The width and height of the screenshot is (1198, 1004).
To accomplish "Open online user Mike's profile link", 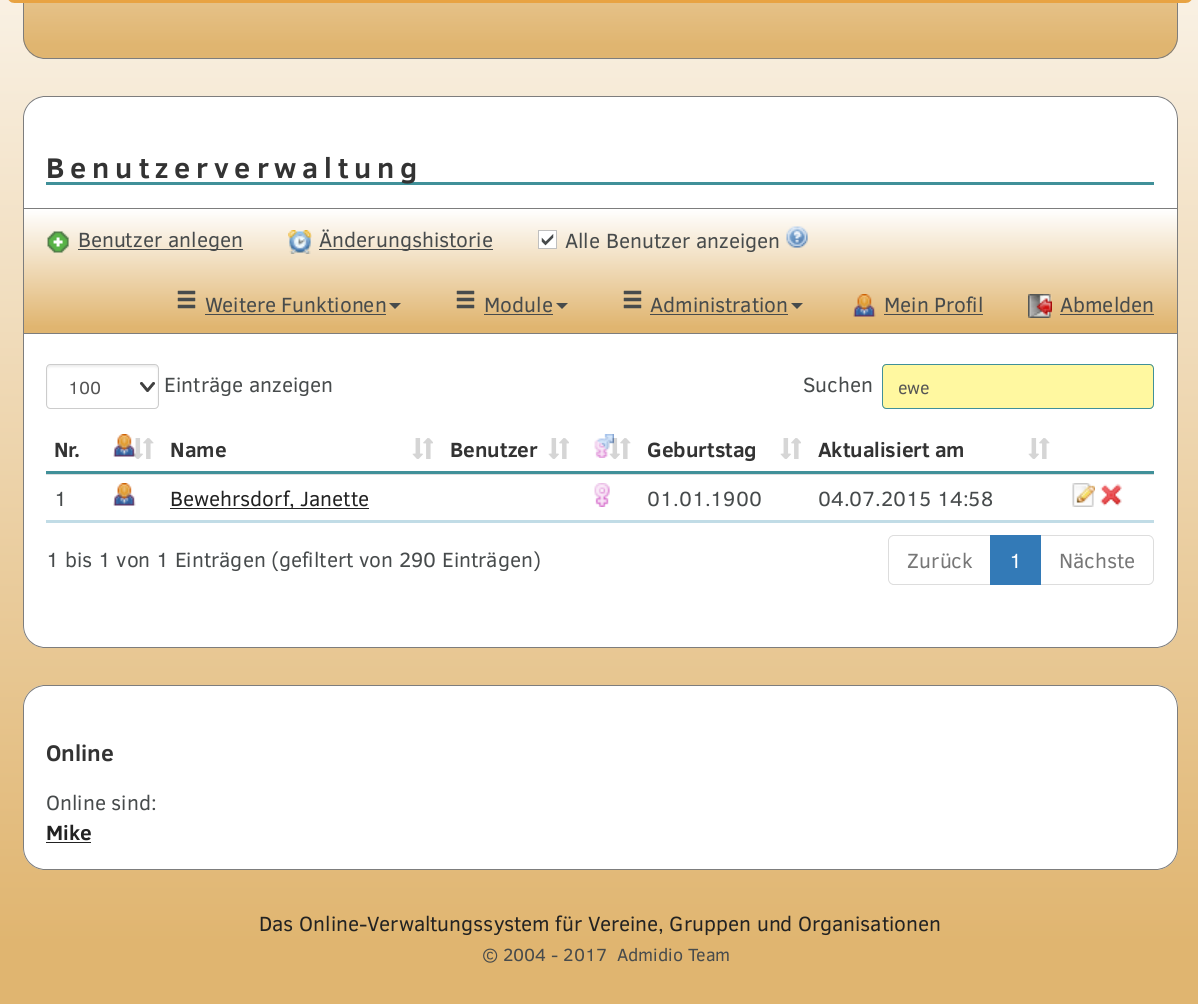I will point(69,833).
